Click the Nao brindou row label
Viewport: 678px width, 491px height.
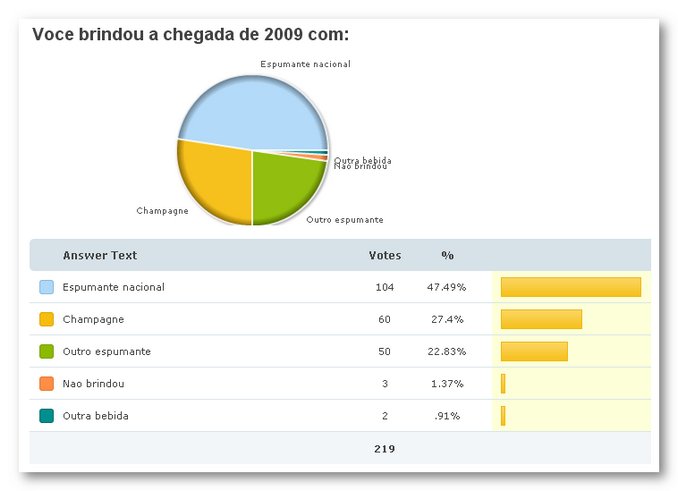pos(93,384)
